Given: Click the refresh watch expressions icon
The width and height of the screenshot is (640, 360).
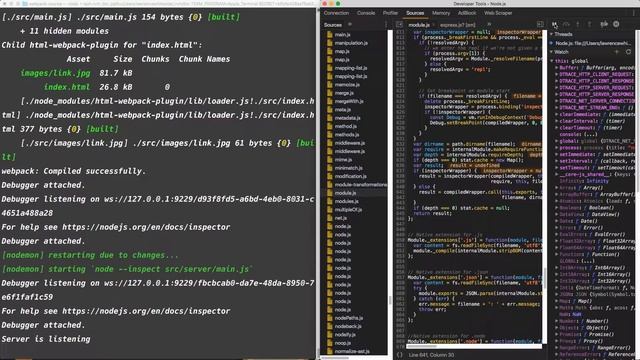Looking at the screenshot, I should point(629,52).
